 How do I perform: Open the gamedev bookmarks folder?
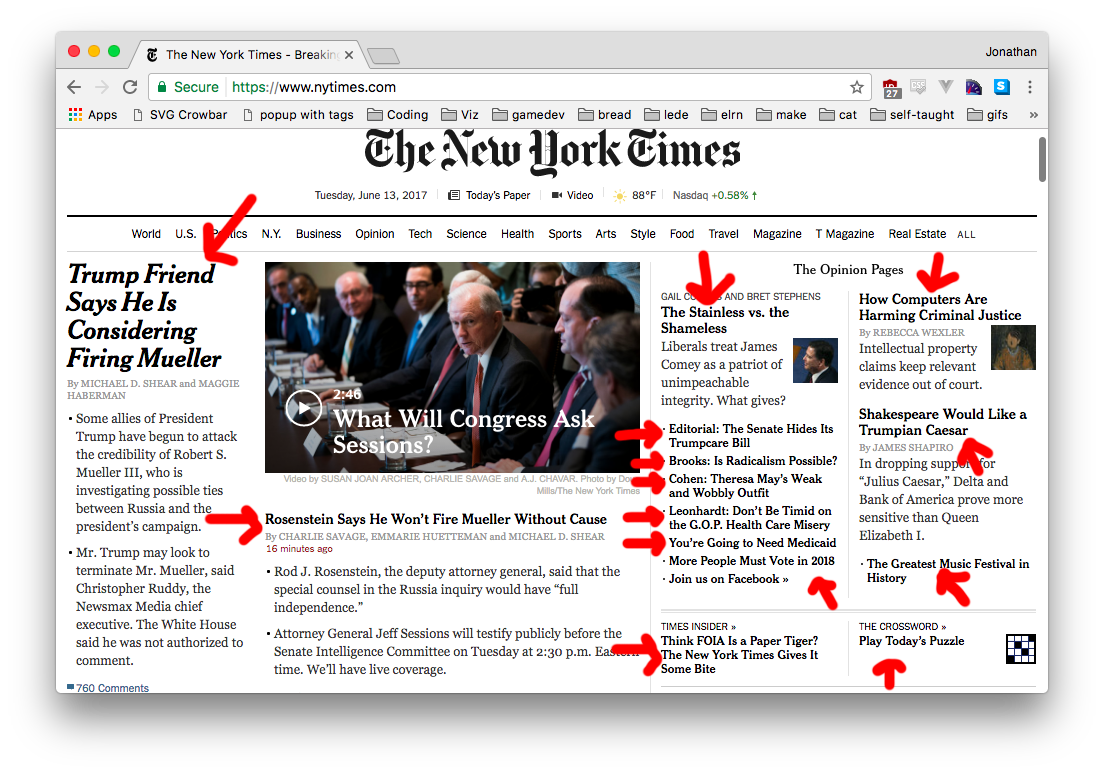click(528, 115)
